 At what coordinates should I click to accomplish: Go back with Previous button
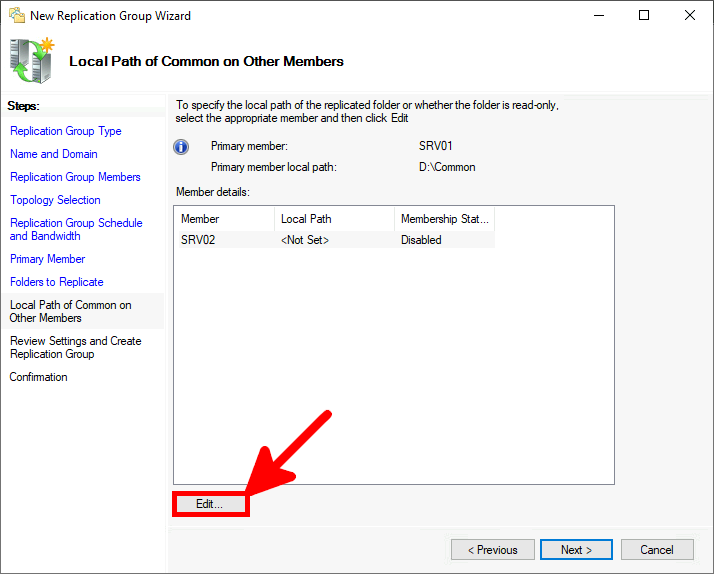[x=493, y=550]
